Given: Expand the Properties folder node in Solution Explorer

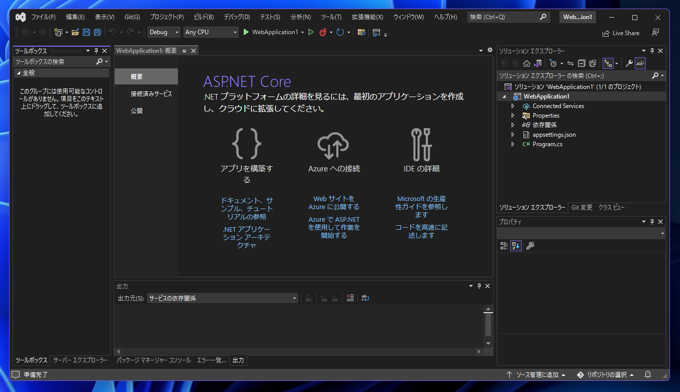Looking at the screenshot, I should click(x=513, y=116).
